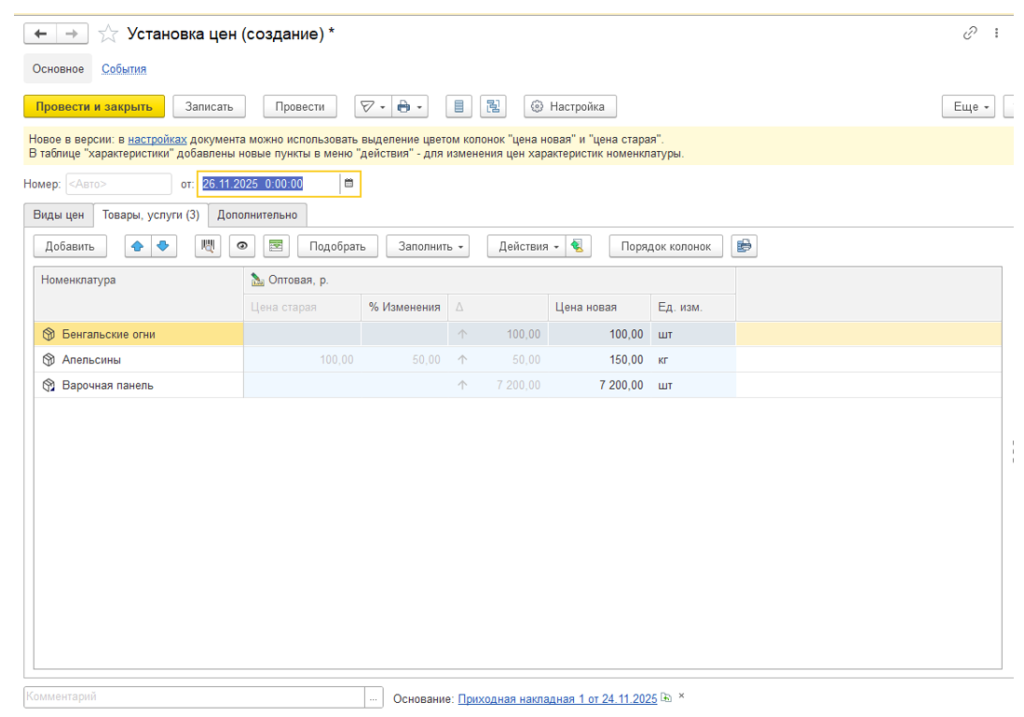Move row down with blue down arrow
Screen dimensions: 1024x717
click(x=161, y=246)
